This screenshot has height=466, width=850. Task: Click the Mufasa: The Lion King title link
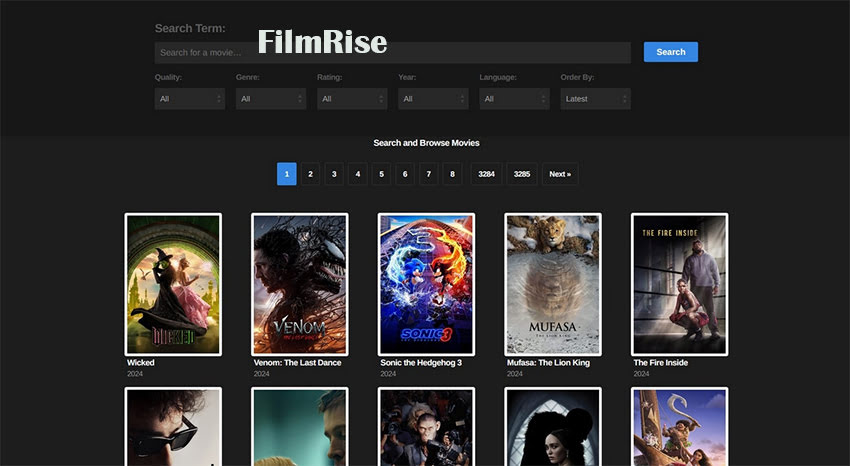point(548,363)
